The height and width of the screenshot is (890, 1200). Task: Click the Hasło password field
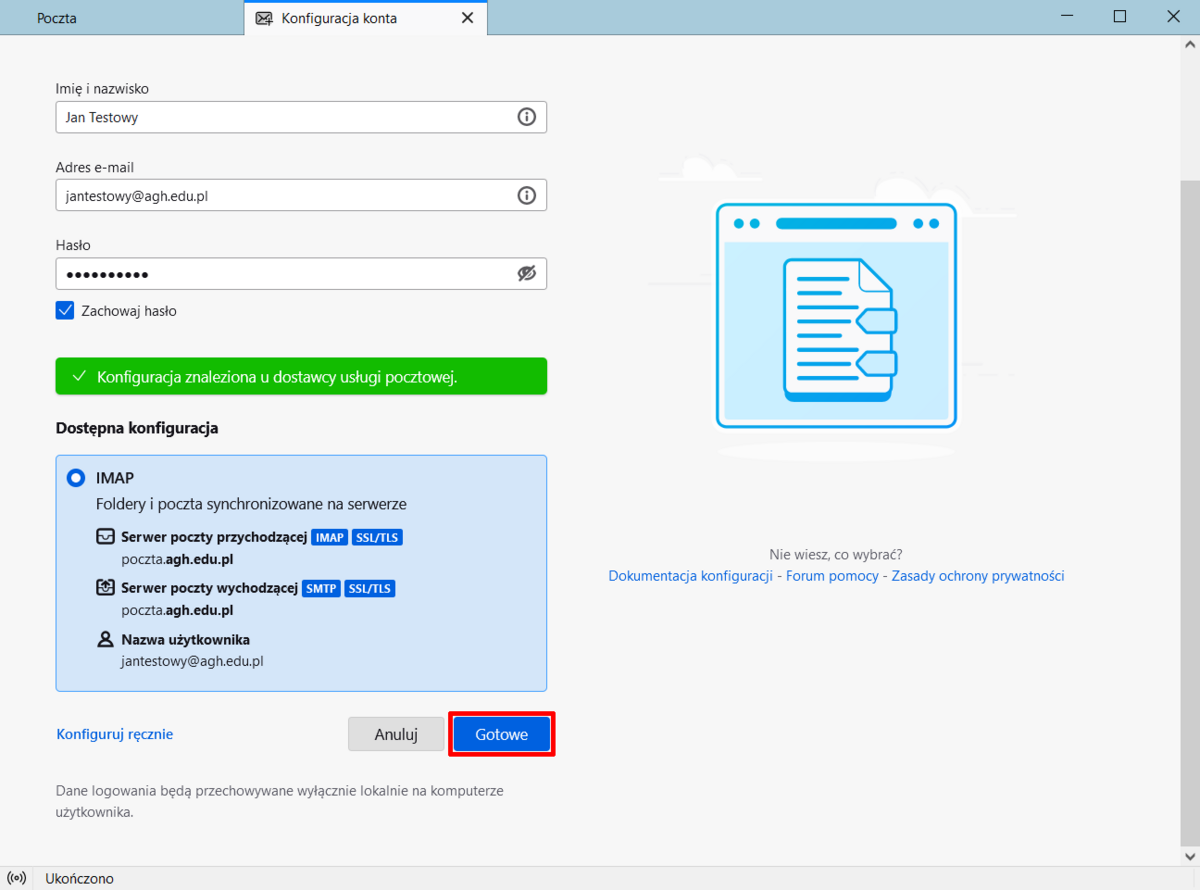point(280,274)
